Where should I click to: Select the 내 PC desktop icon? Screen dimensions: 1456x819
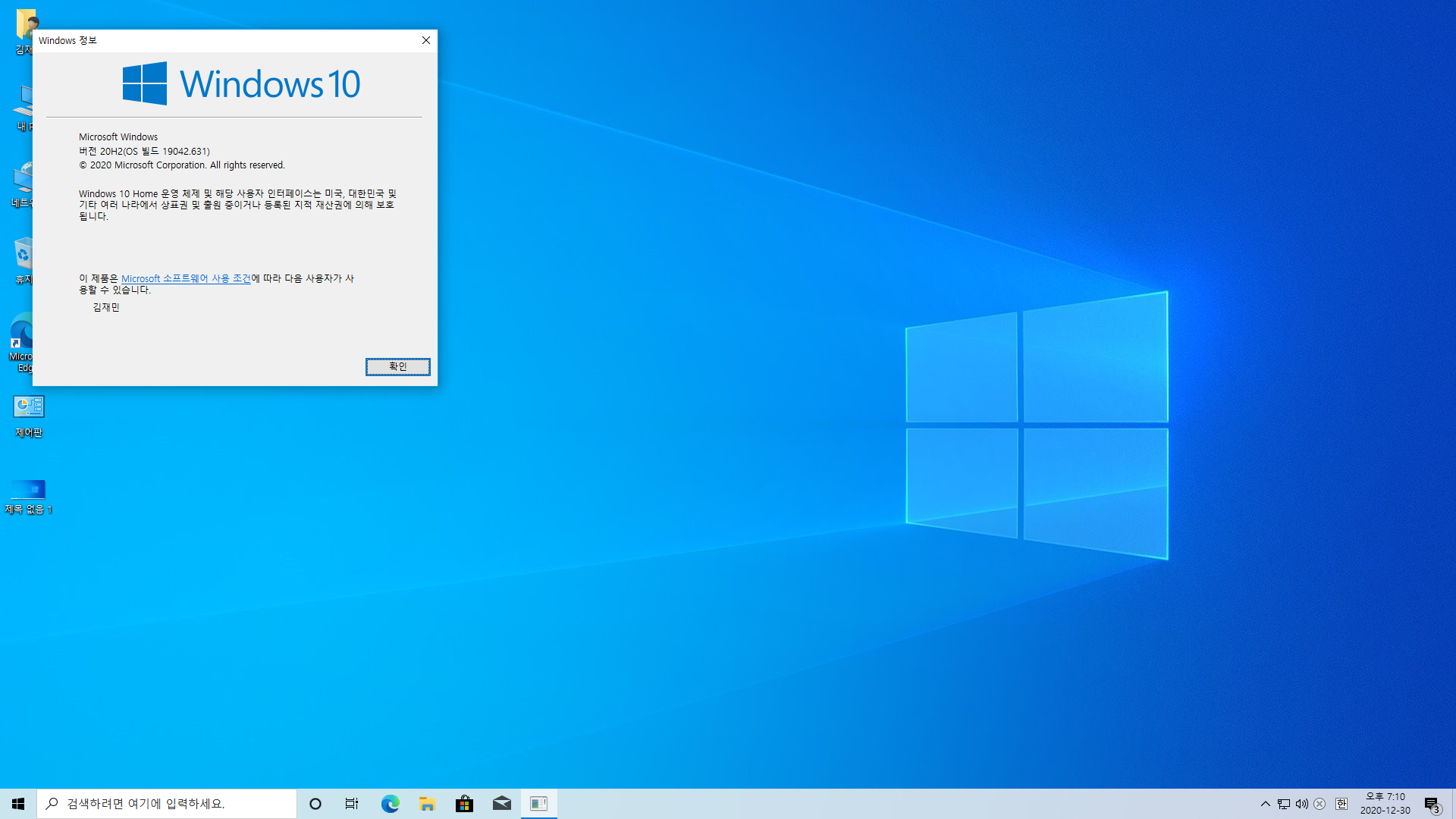point(23,108)
